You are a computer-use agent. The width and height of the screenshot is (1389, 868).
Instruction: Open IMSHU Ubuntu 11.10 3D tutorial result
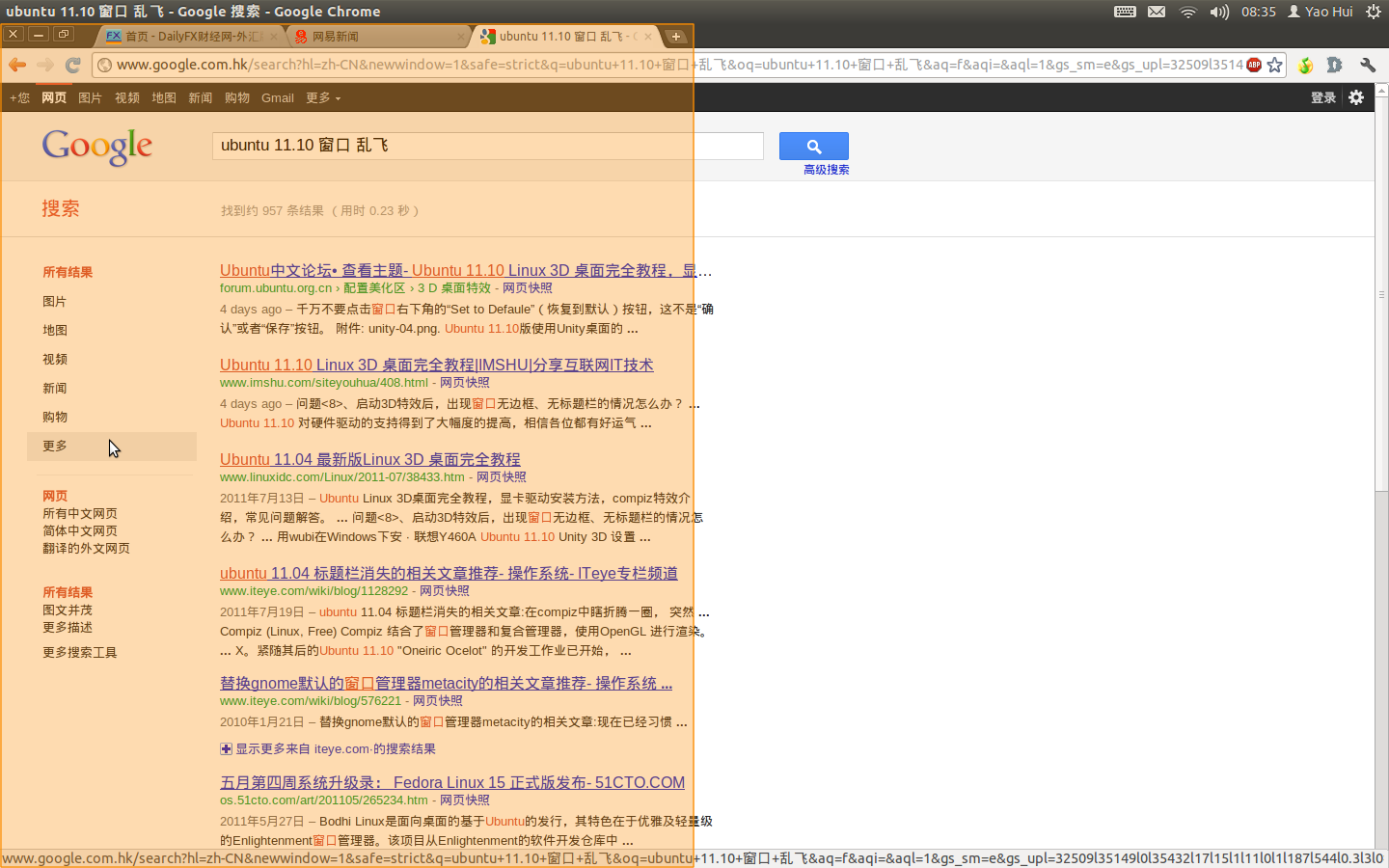click(x=437, y=366)
